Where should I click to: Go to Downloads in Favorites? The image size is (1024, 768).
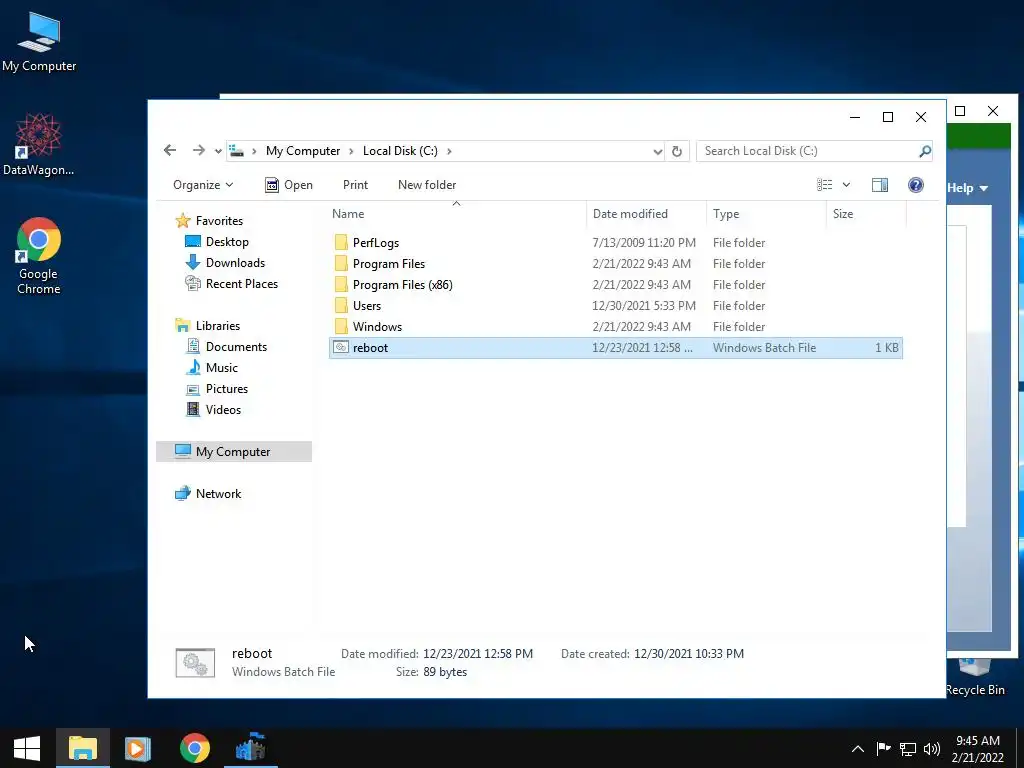point(225,263)
